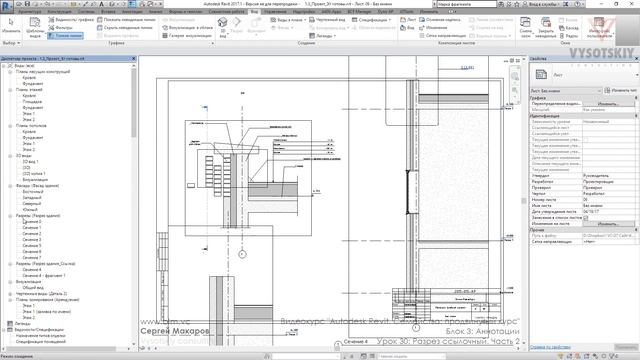Click Apply (Применить) button in Properties
The width and height of the screenshot is (640, 360).
coord(626,347)
